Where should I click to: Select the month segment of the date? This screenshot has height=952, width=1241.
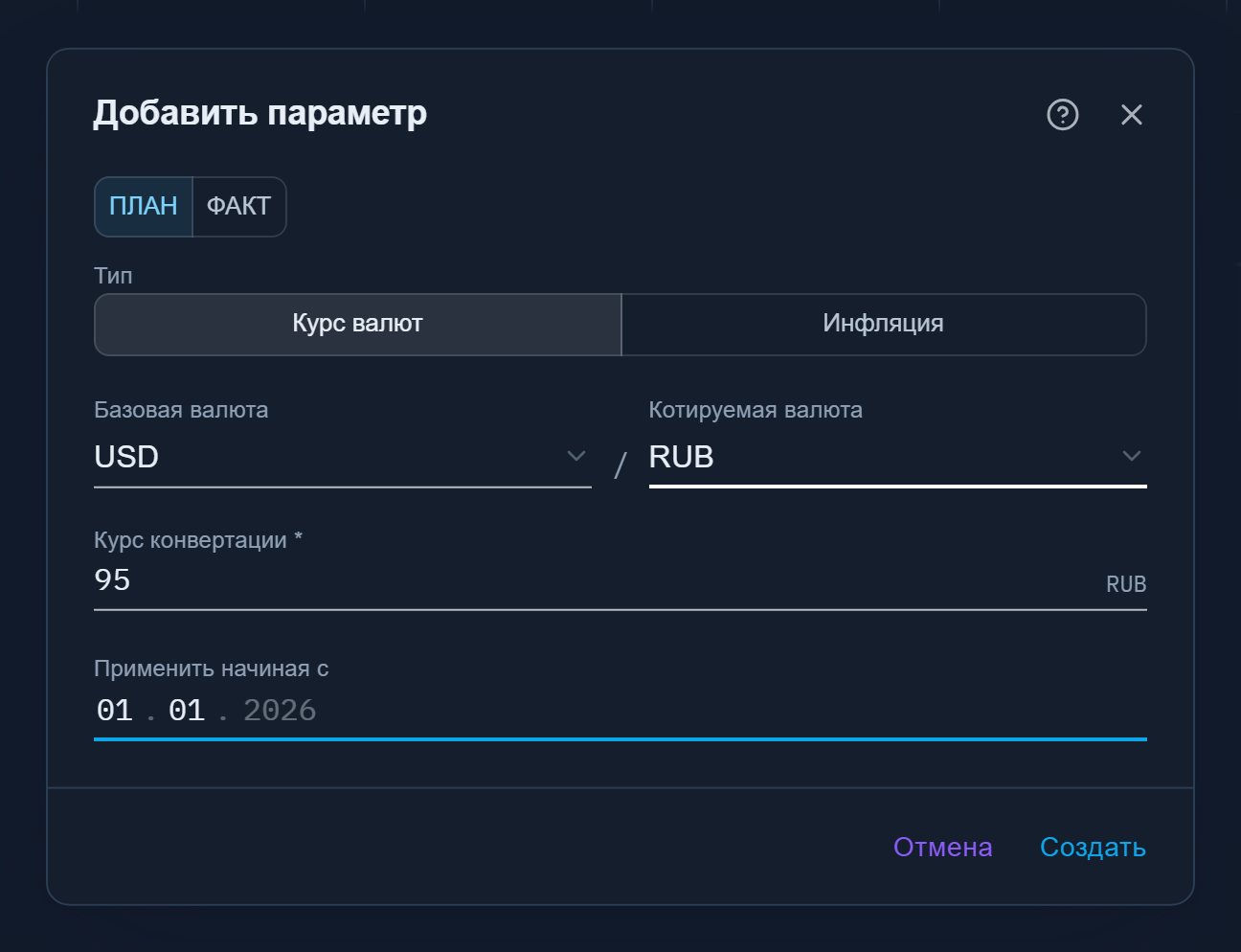187,711
